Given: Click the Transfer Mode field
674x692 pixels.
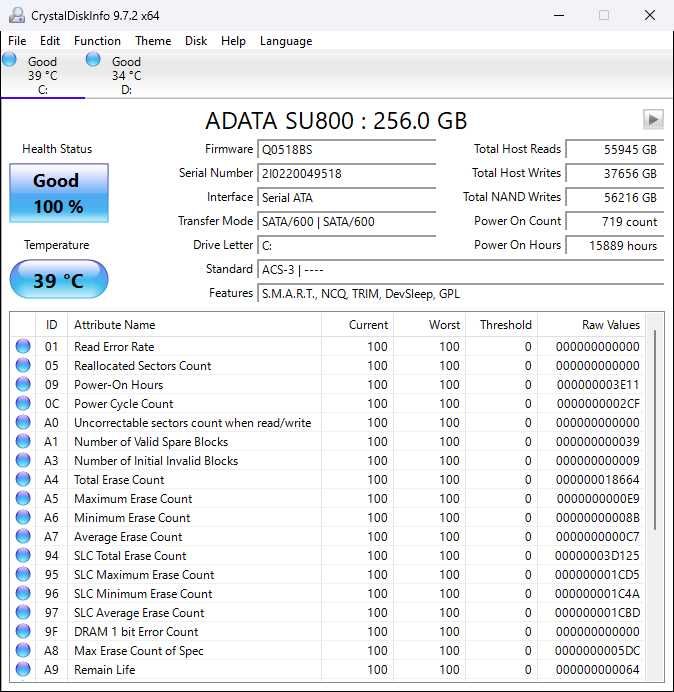Looking at the screenshot, I should point(346,221).
